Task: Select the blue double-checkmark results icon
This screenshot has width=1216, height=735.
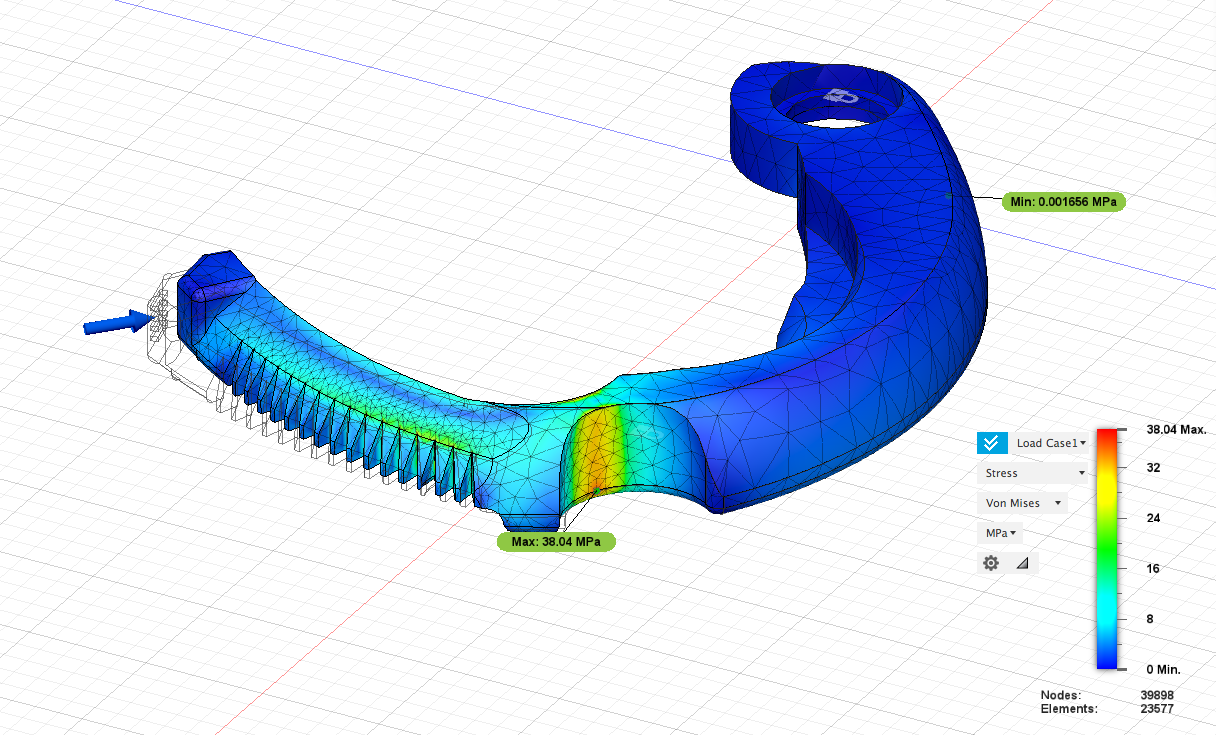Action: [x=991, y=442]
